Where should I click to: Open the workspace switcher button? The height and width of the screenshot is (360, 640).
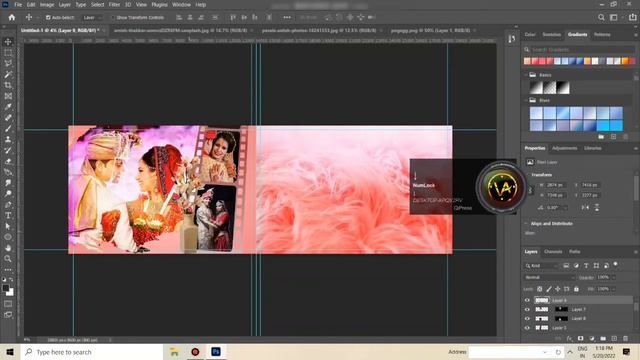pos(613,18)
